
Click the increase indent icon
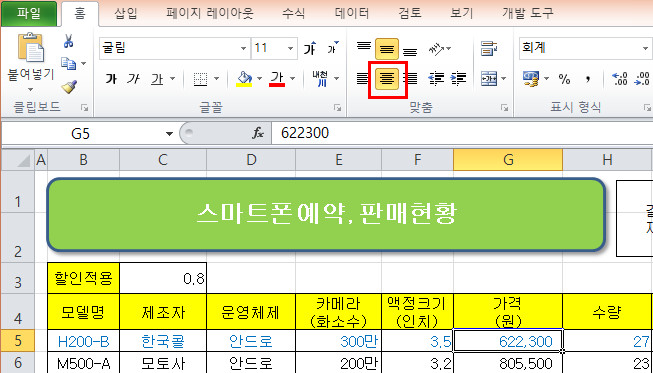pos(459,78)
